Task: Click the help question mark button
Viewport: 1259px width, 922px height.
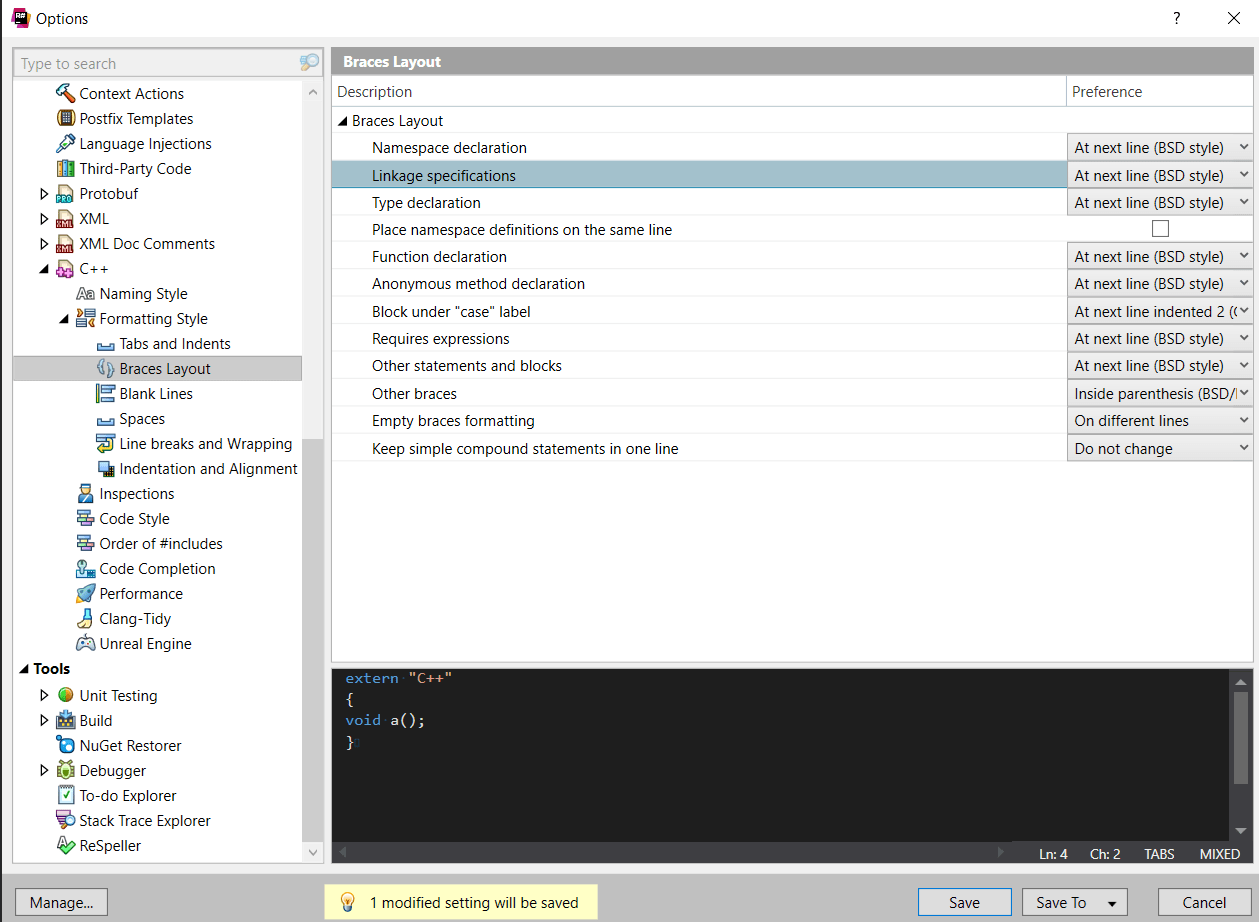Action: pos(1177,18)
